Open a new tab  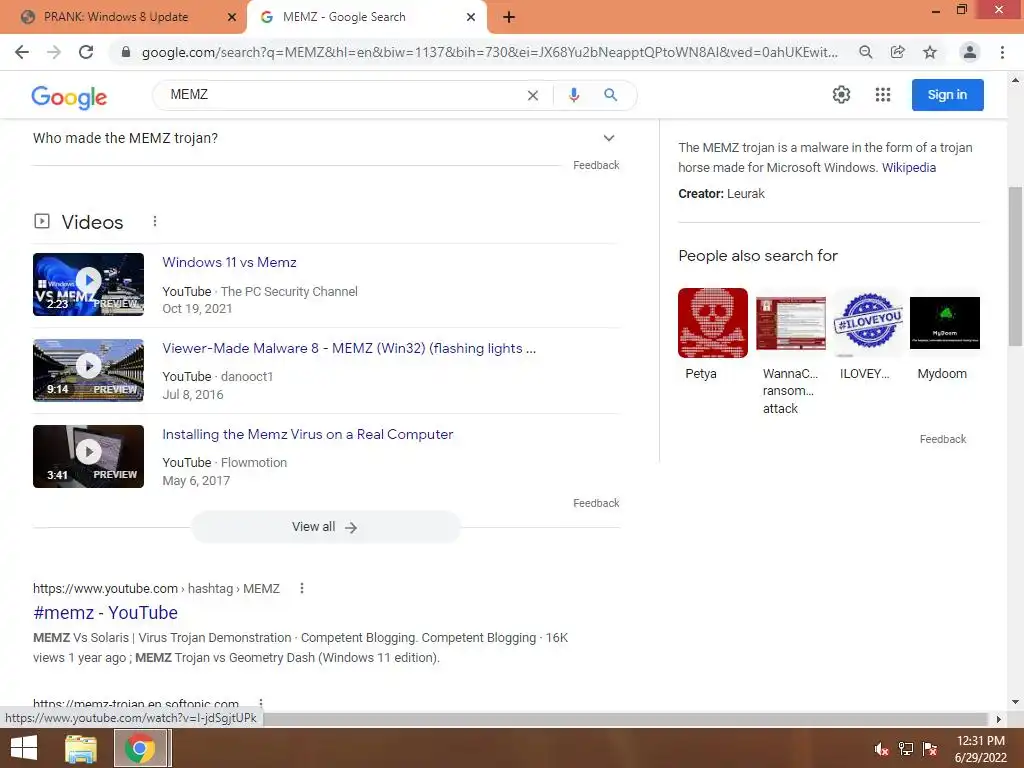509,18
